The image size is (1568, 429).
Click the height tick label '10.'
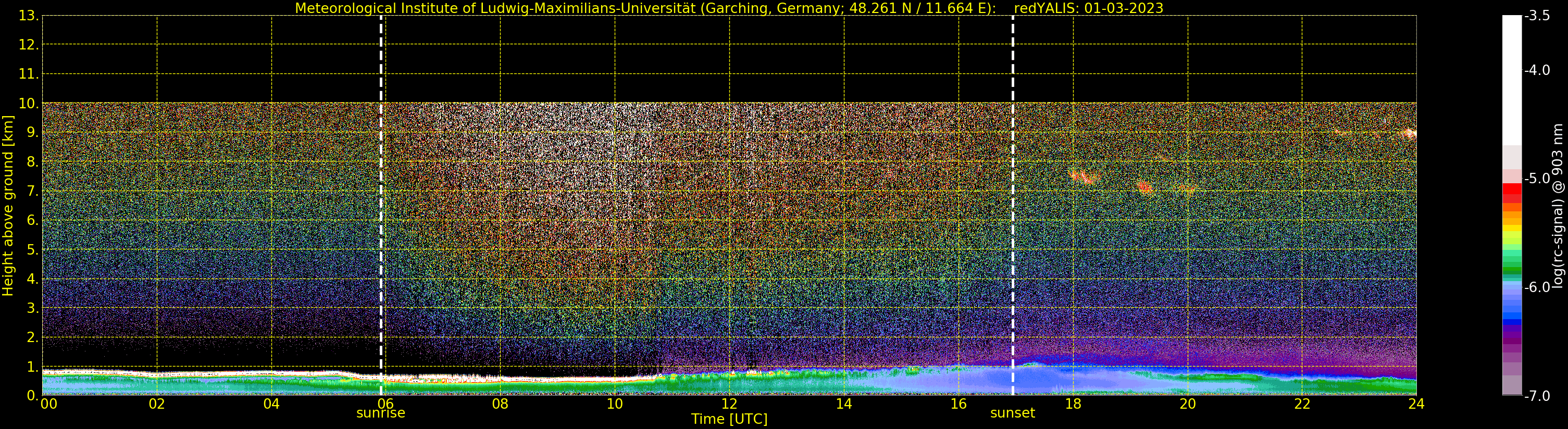pos(28,104)
